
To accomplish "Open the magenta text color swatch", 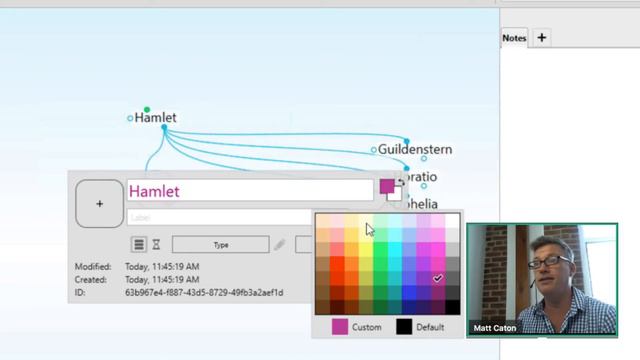I will point(387,186).
